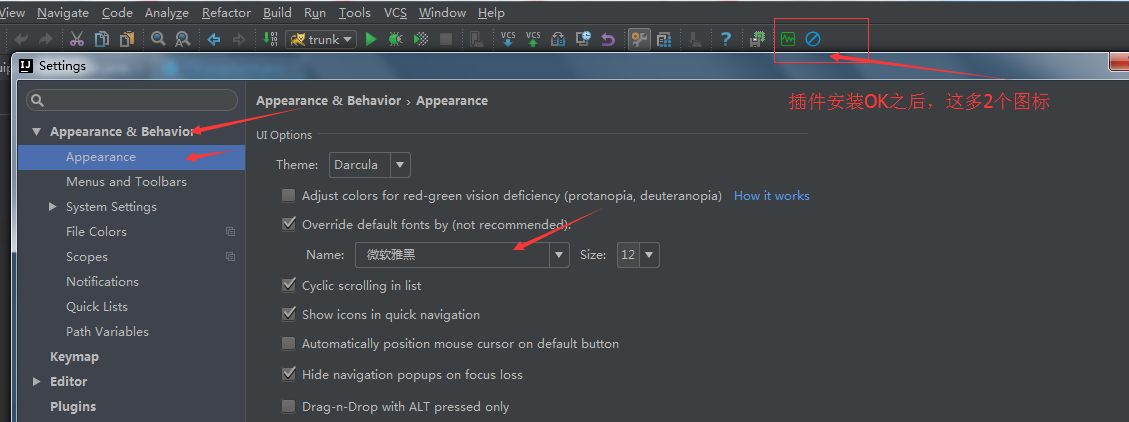1129x422 pixels.
Task: Expand the Editor tree node
Action: click(x=37, y=382)
